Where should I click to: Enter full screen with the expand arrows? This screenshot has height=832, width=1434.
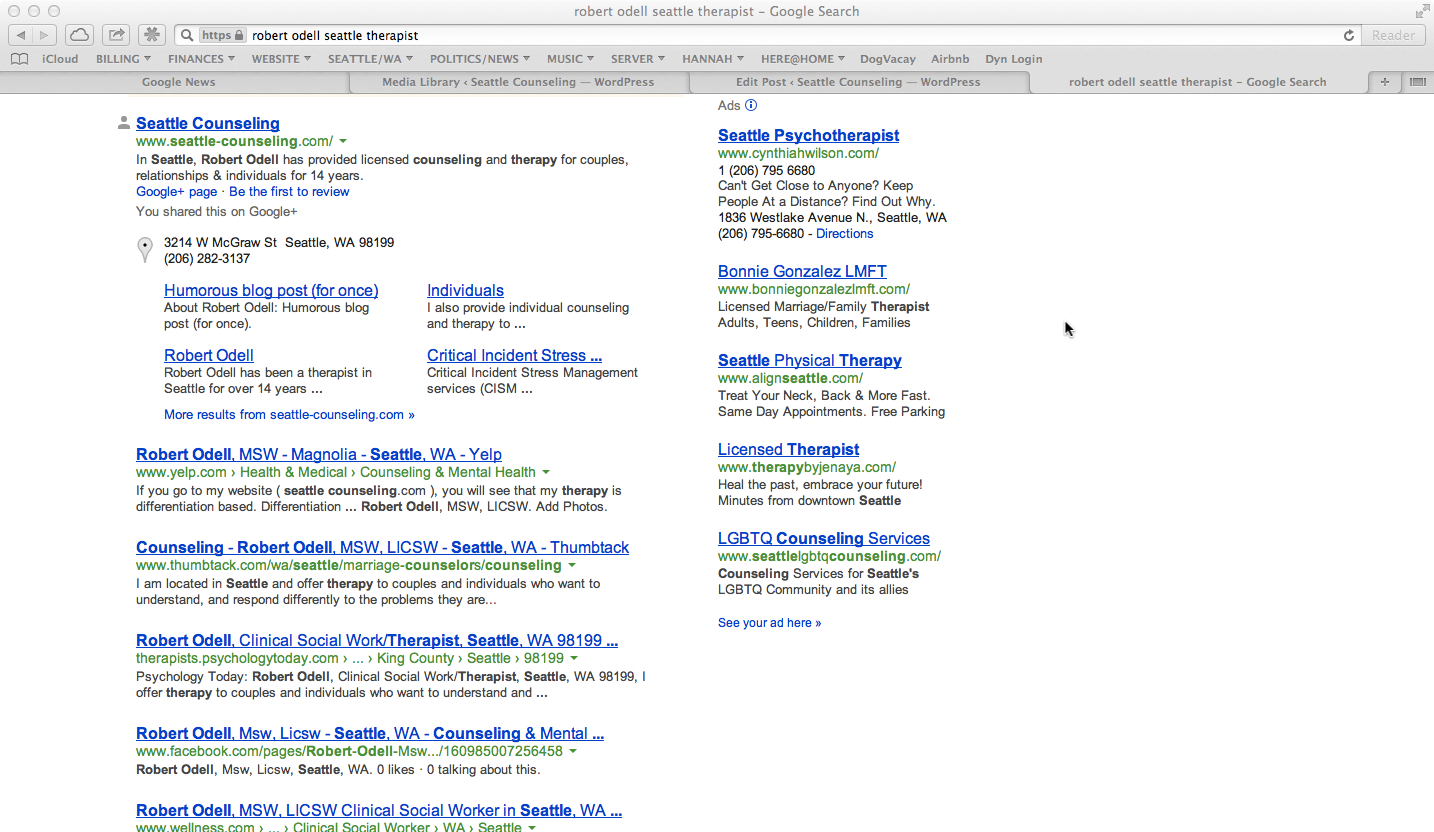(x=1421, y=12)
